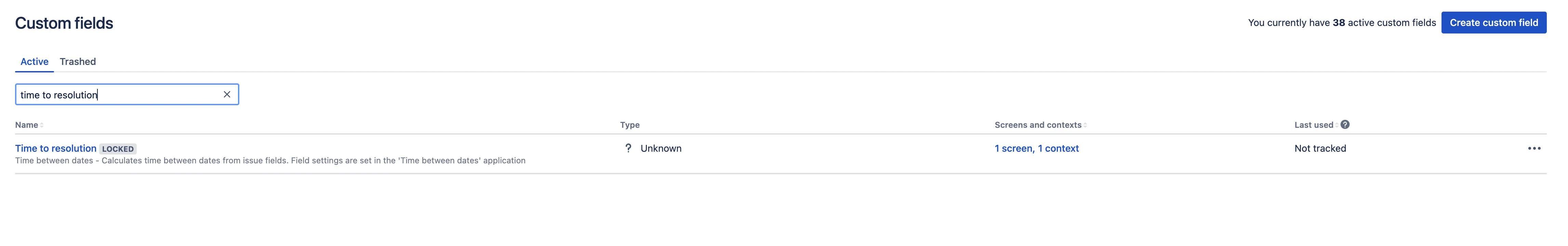Sort by the Screens and contexts column header
1568x246 pixels.
[x=1038, y=125]
